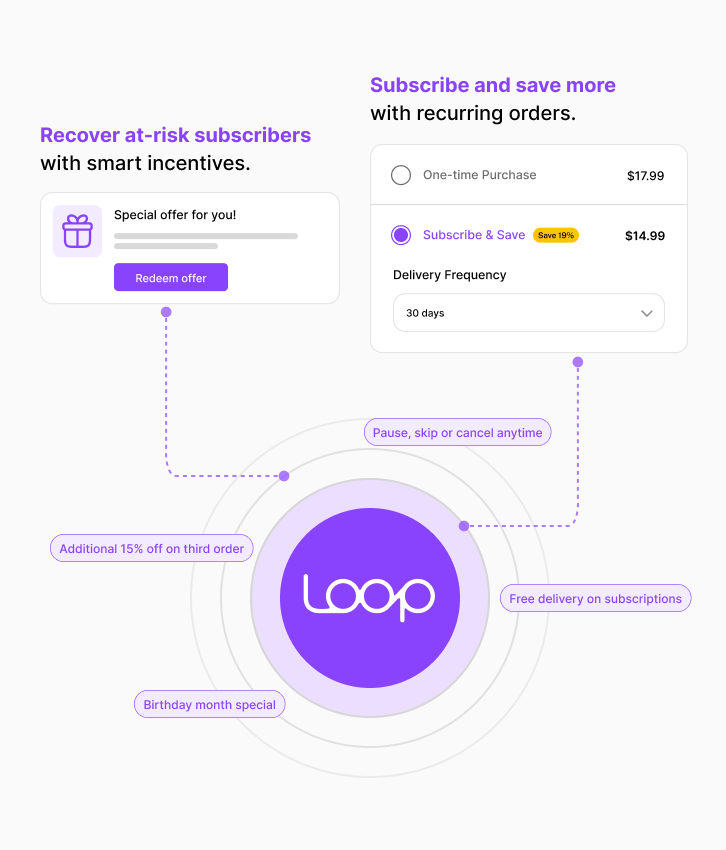Viewport: 726px width, 850px height.
Task: Click the Save 19% yellow badge
Action: coord(556,235)
